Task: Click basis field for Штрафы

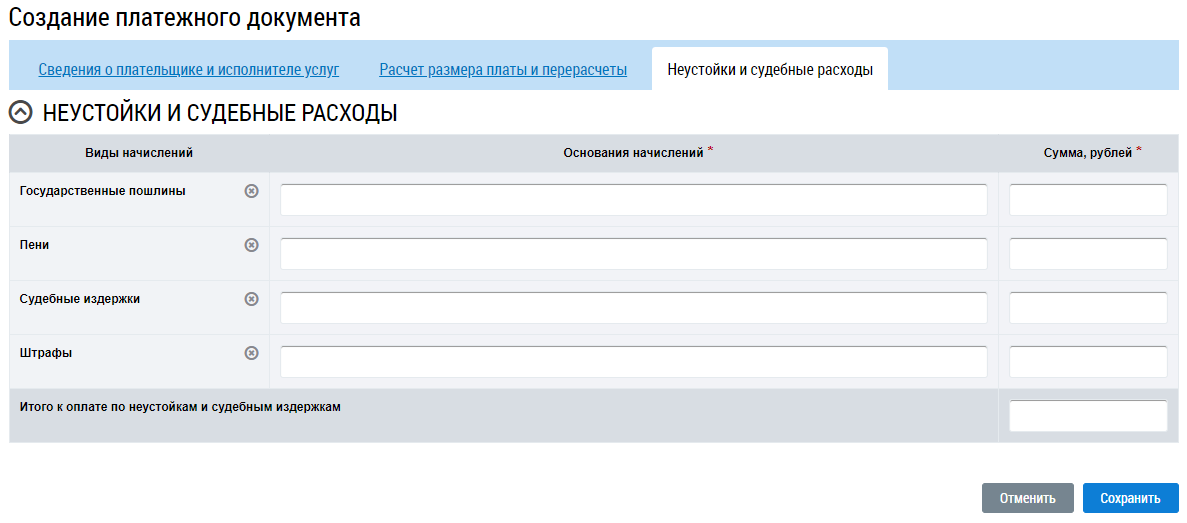Action: coord(633,361)
